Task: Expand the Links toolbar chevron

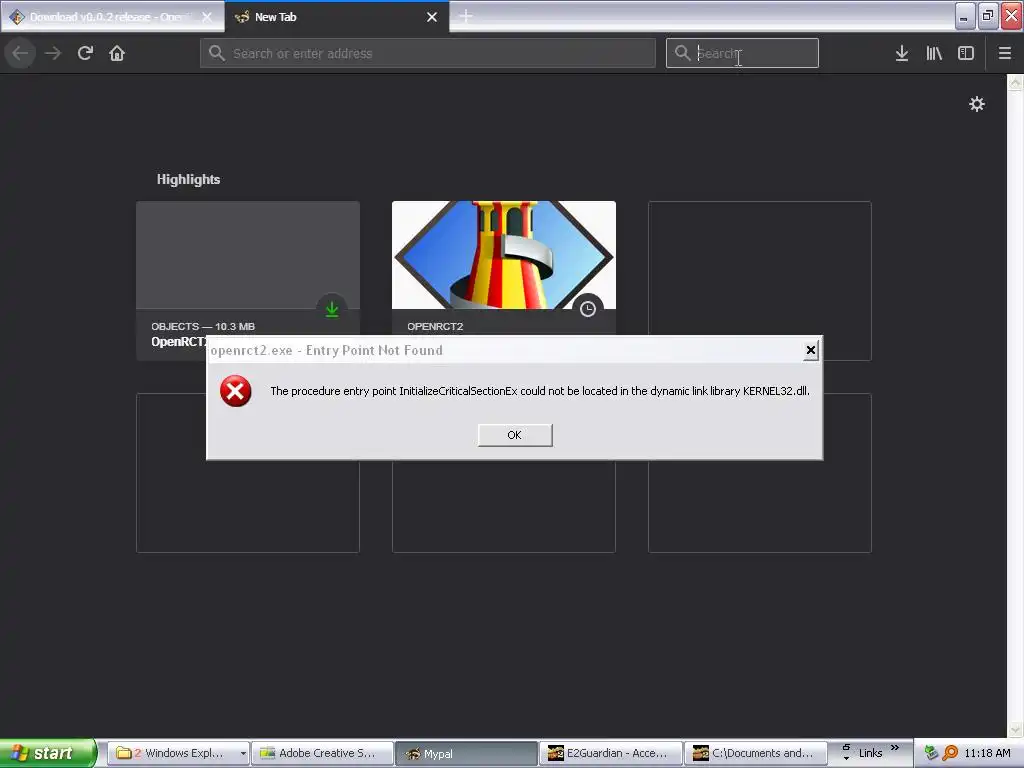Action: point(895,748)
